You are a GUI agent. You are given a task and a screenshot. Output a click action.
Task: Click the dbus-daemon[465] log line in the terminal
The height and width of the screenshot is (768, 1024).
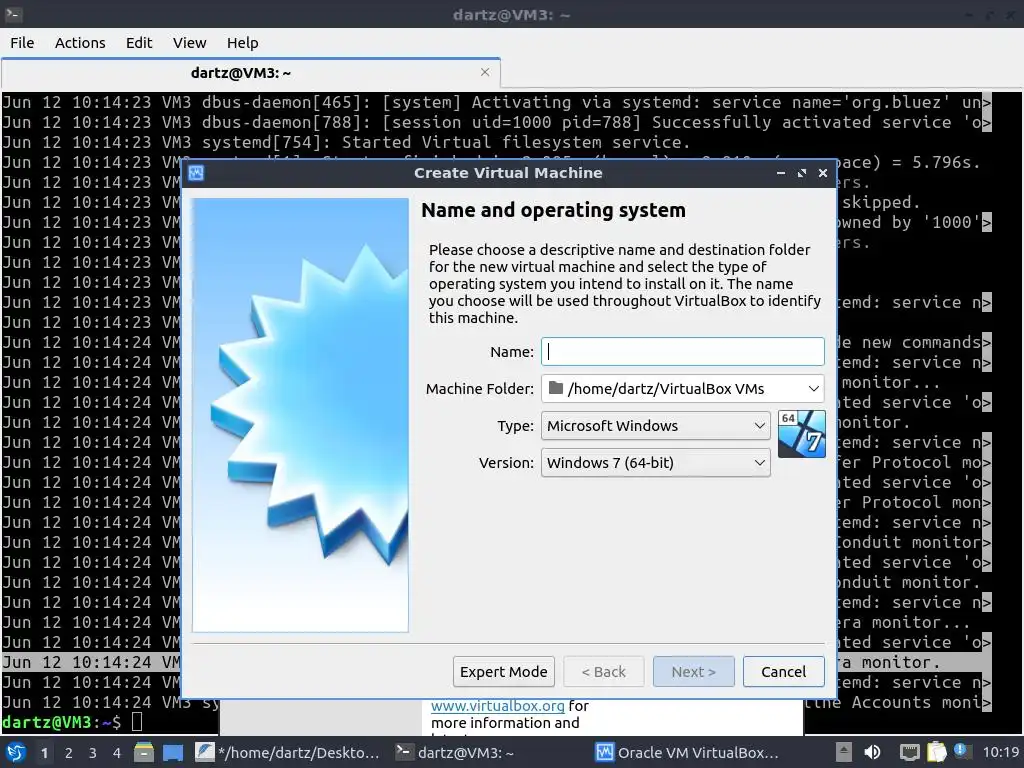[496, 102]
